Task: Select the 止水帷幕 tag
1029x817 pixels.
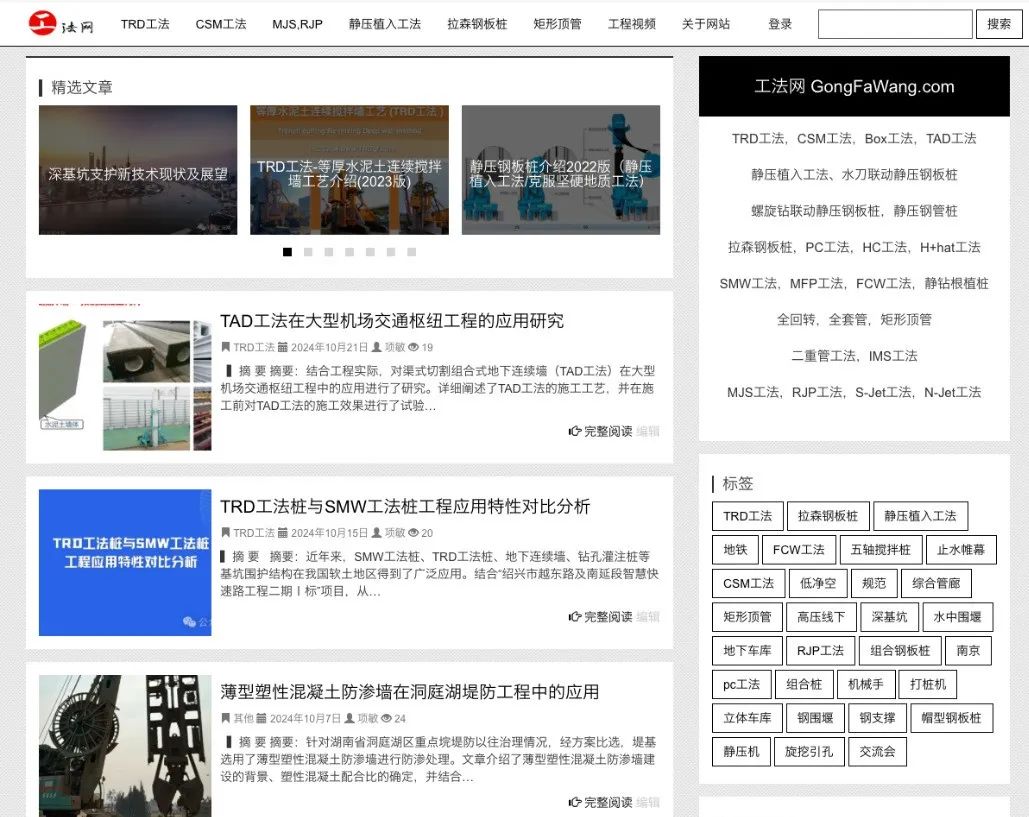Action: click(x=961, y=550)
